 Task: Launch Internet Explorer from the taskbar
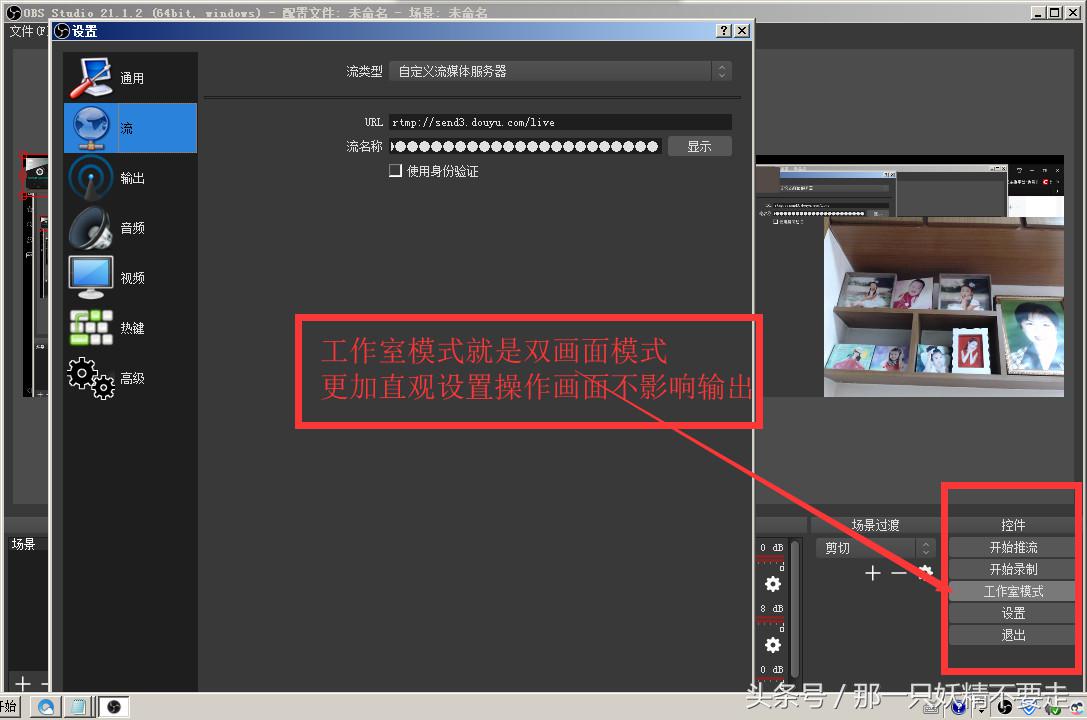coord(46,706)
